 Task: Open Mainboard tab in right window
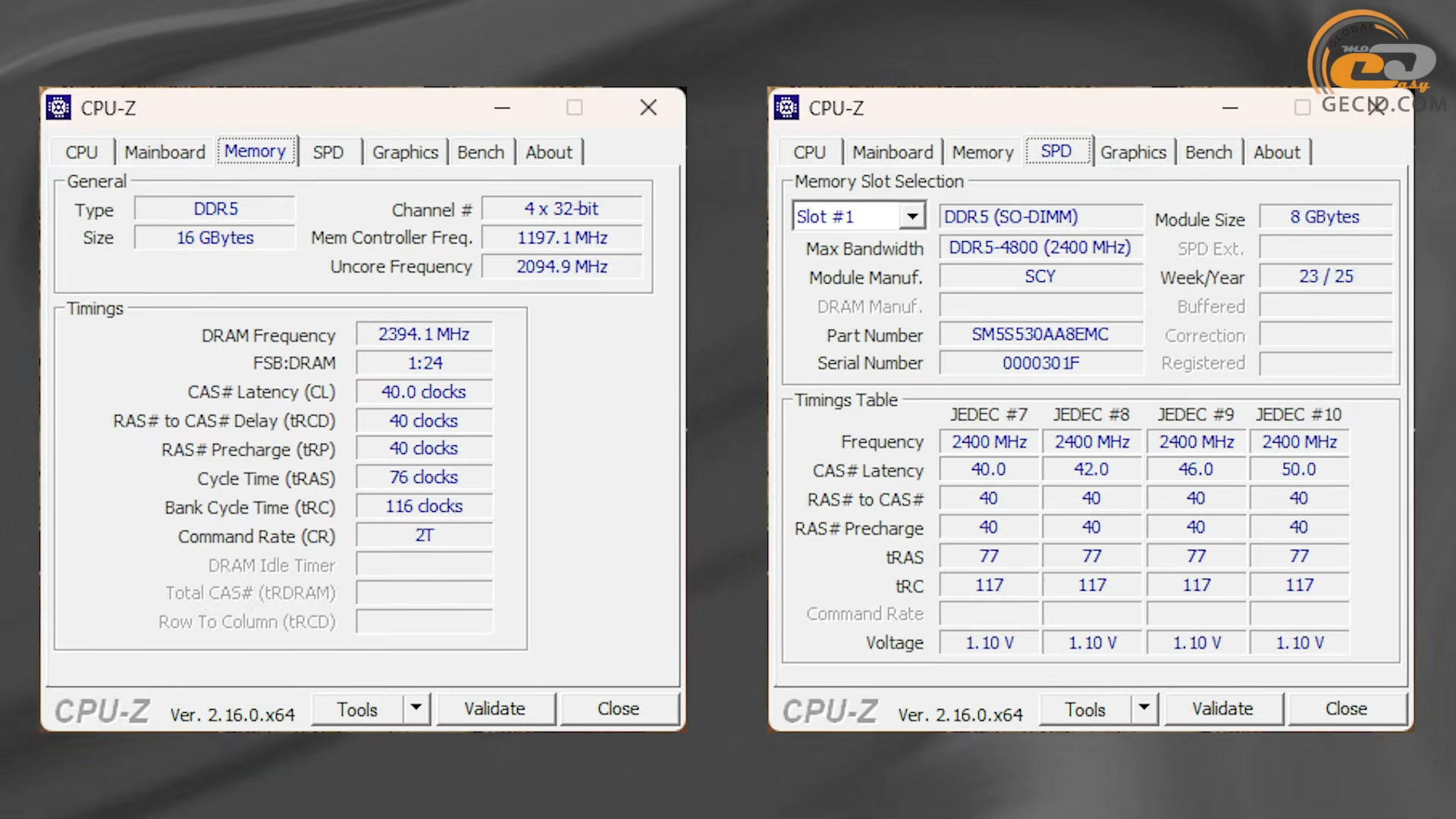tap(893, 152)
